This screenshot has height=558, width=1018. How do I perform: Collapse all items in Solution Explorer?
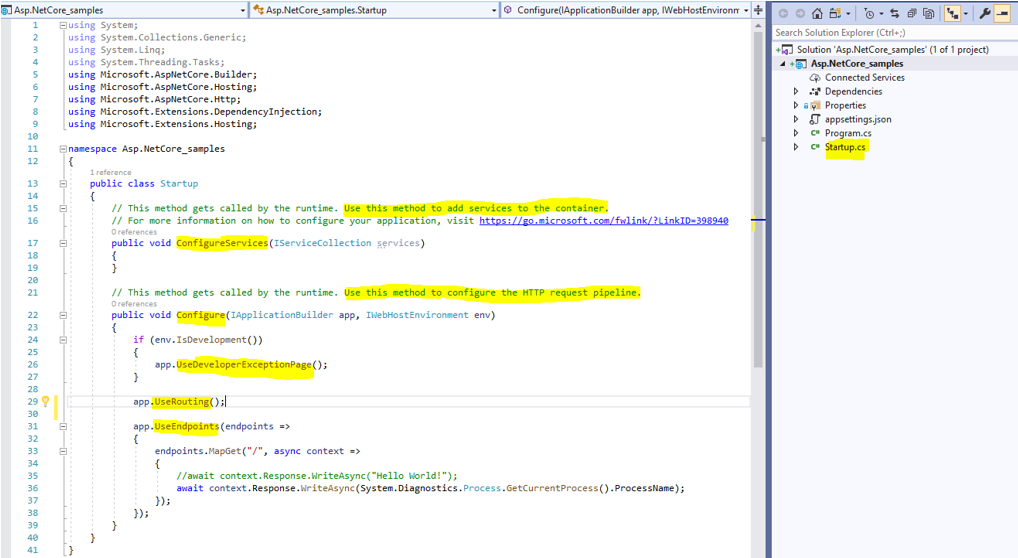coord(912,13)
